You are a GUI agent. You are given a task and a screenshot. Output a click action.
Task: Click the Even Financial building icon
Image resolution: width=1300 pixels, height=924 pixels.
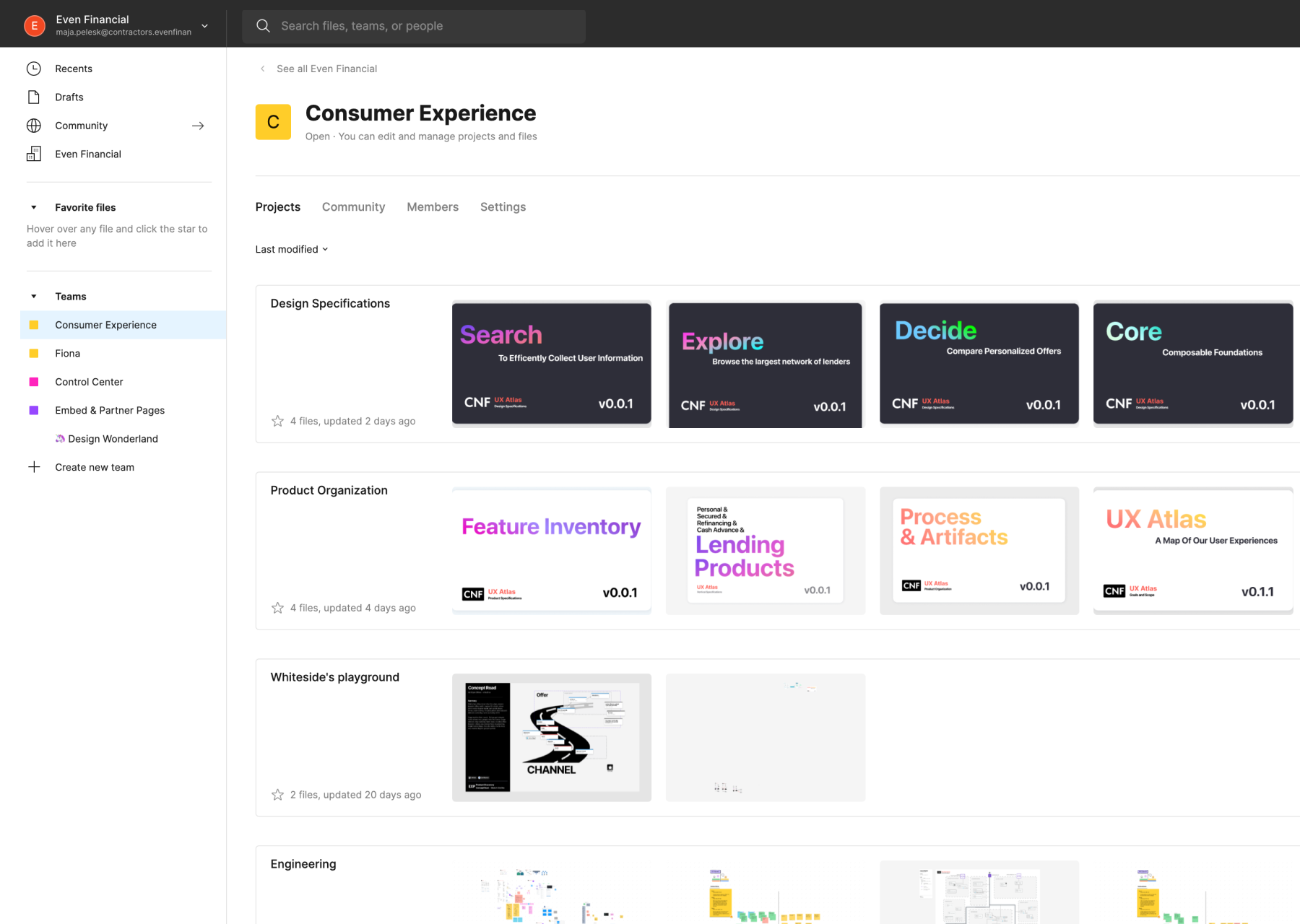click(34, 154)
